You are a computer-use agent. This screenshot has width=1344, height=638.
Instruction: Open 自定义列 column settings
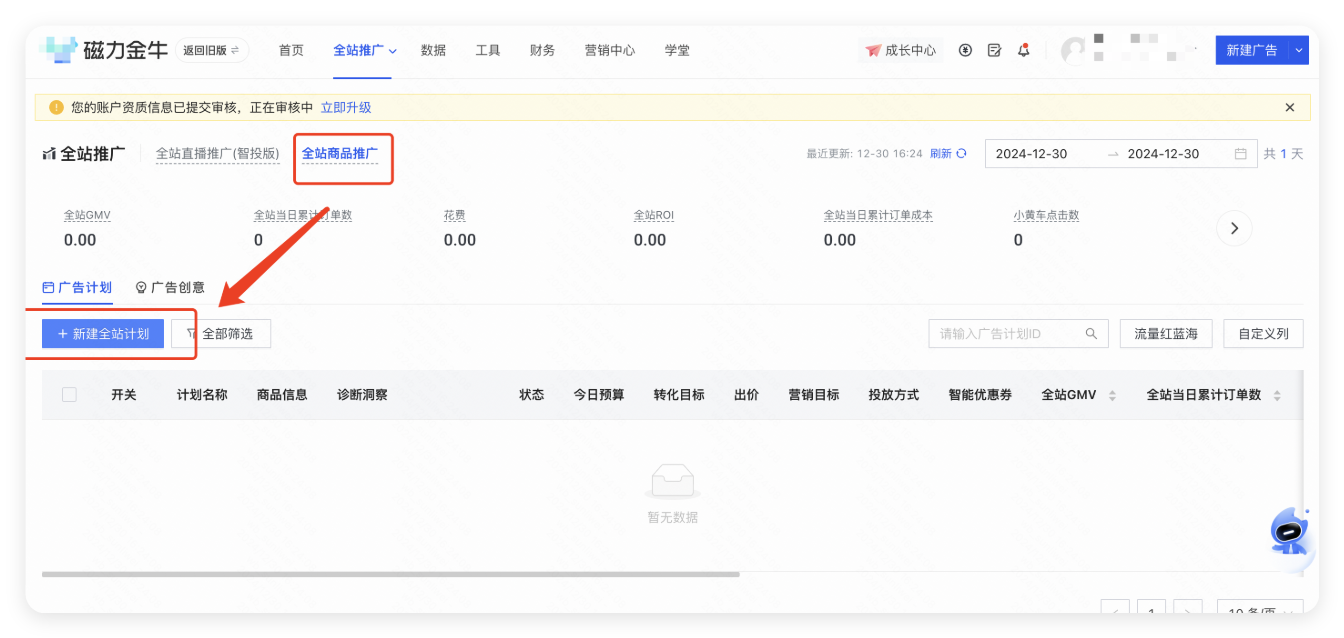pyautogui.click(x=1263, y=334)
